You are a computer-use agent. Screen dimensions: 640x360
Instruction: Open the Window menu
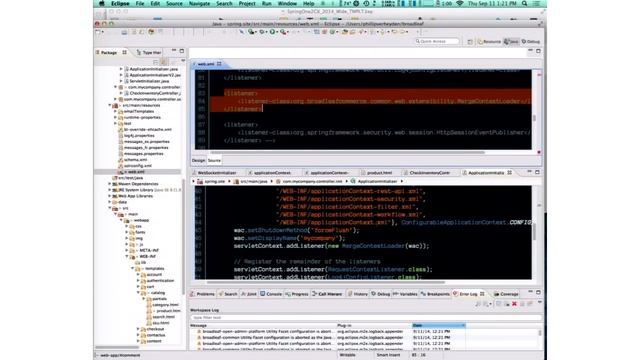pos(287,4)
